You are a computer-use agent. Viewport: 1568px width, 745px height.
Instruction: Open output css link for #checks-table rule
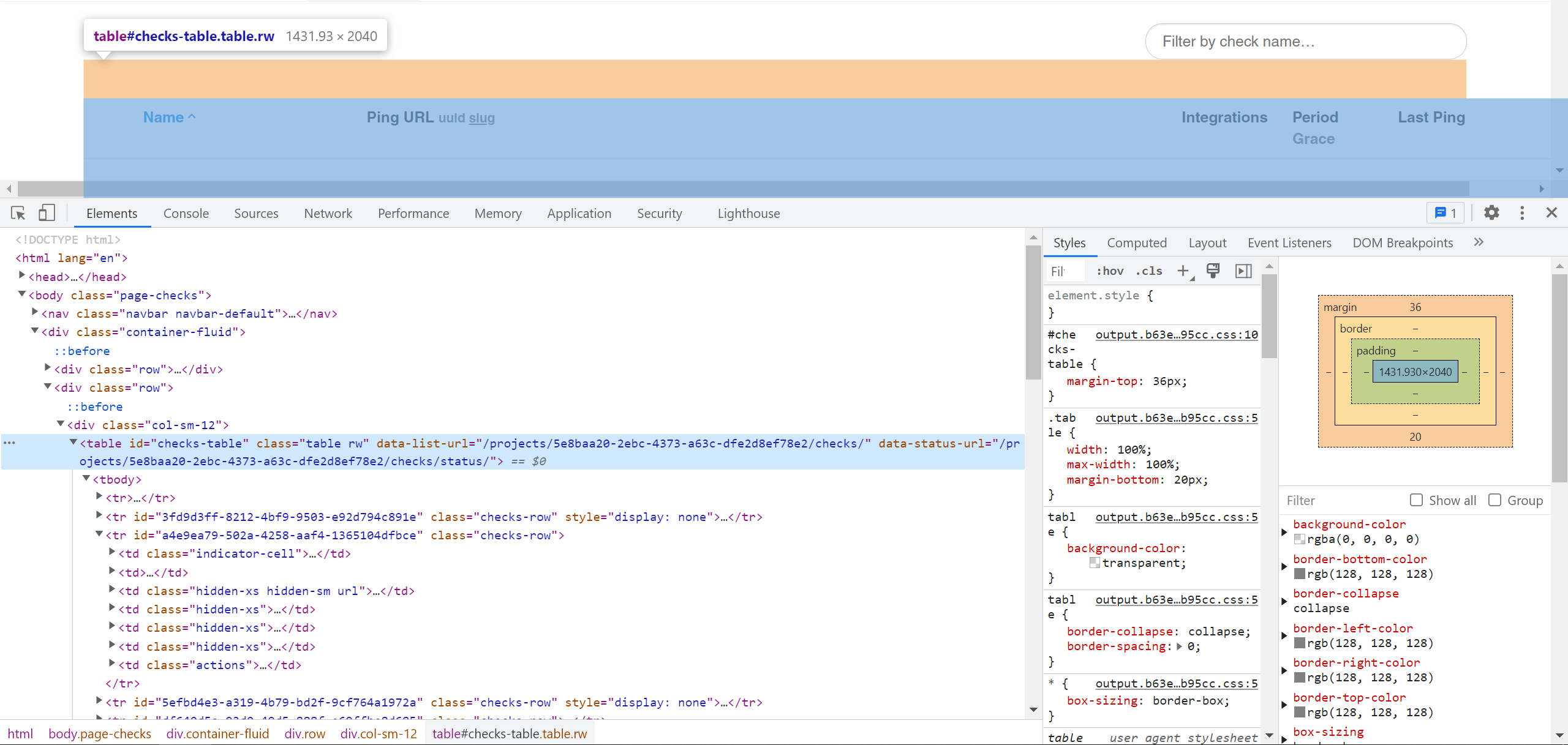1176,334
